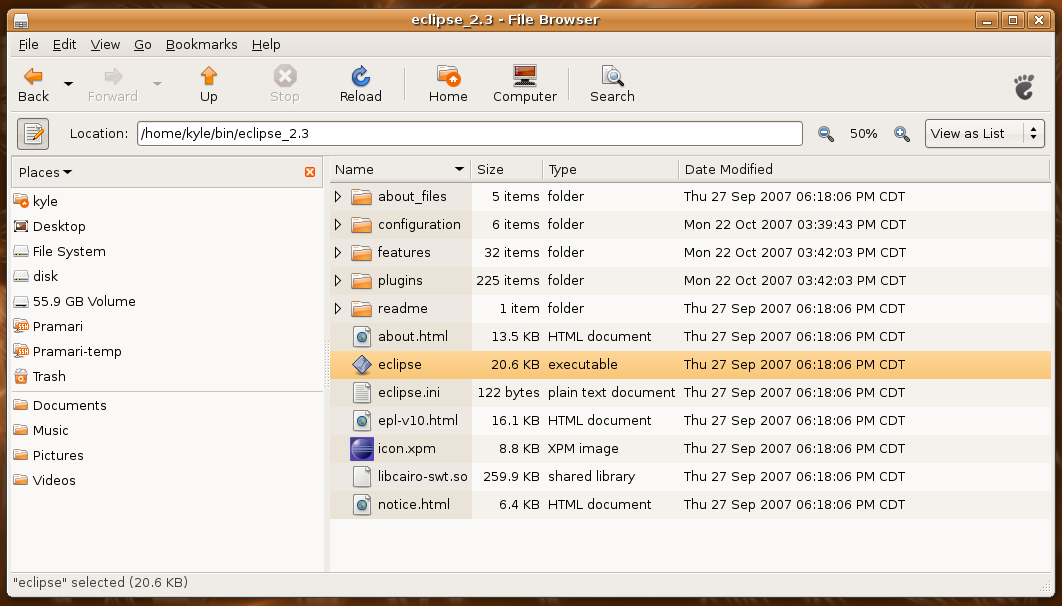Select the file name 'libcairo-swt.so'
The height and width of the screenshot is (606, 1062).
[x=423, y=477]
